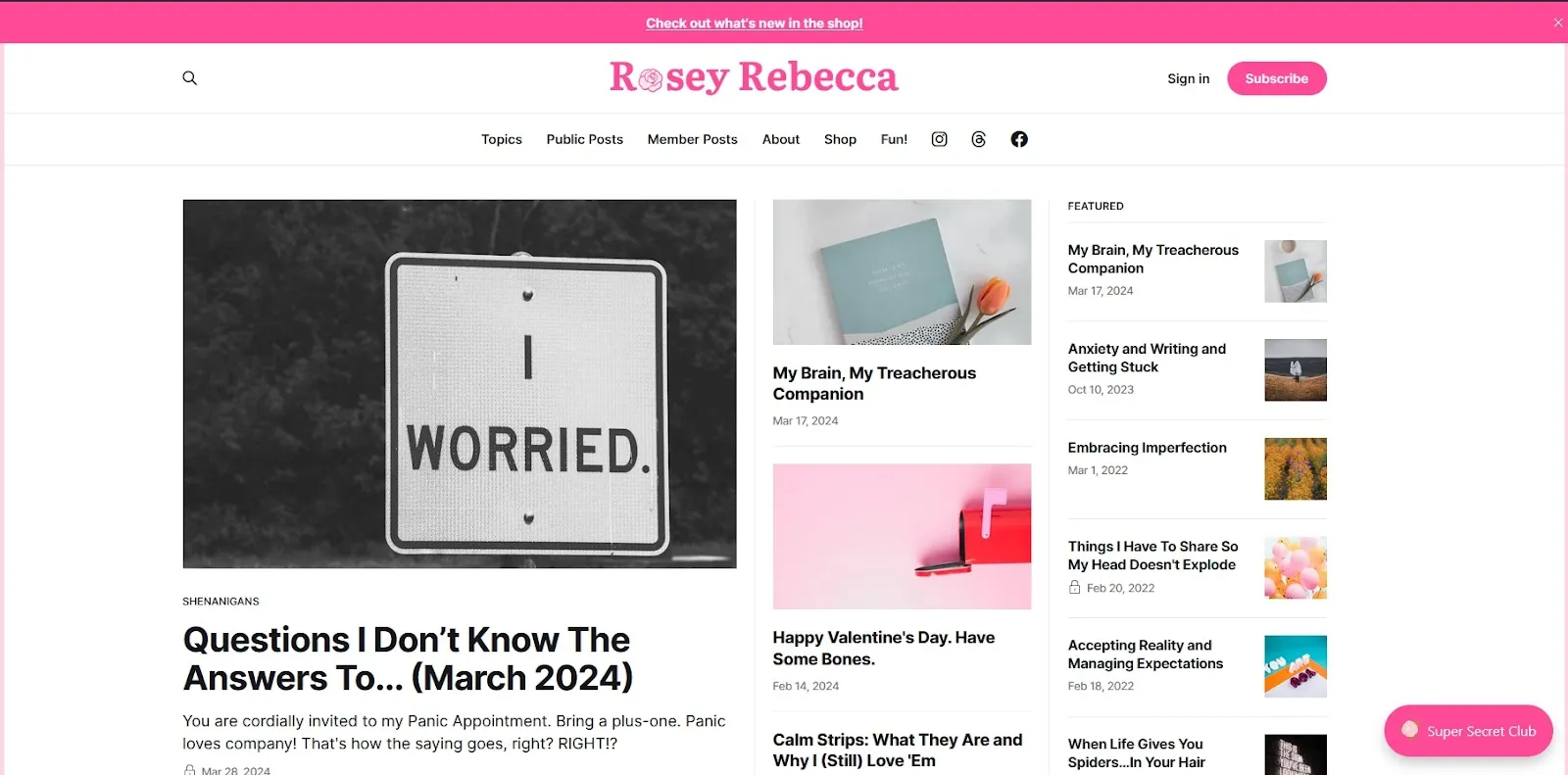Click the Subscribe button
The height and width of the screenshot is (775, 1568).
click(1276, 78)
